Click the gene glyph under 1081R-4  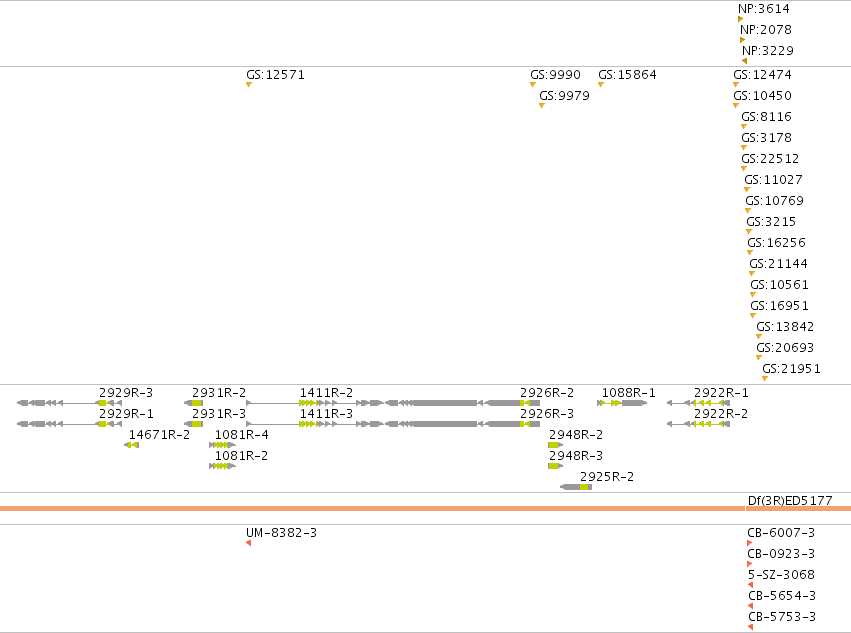click(223, 445)
